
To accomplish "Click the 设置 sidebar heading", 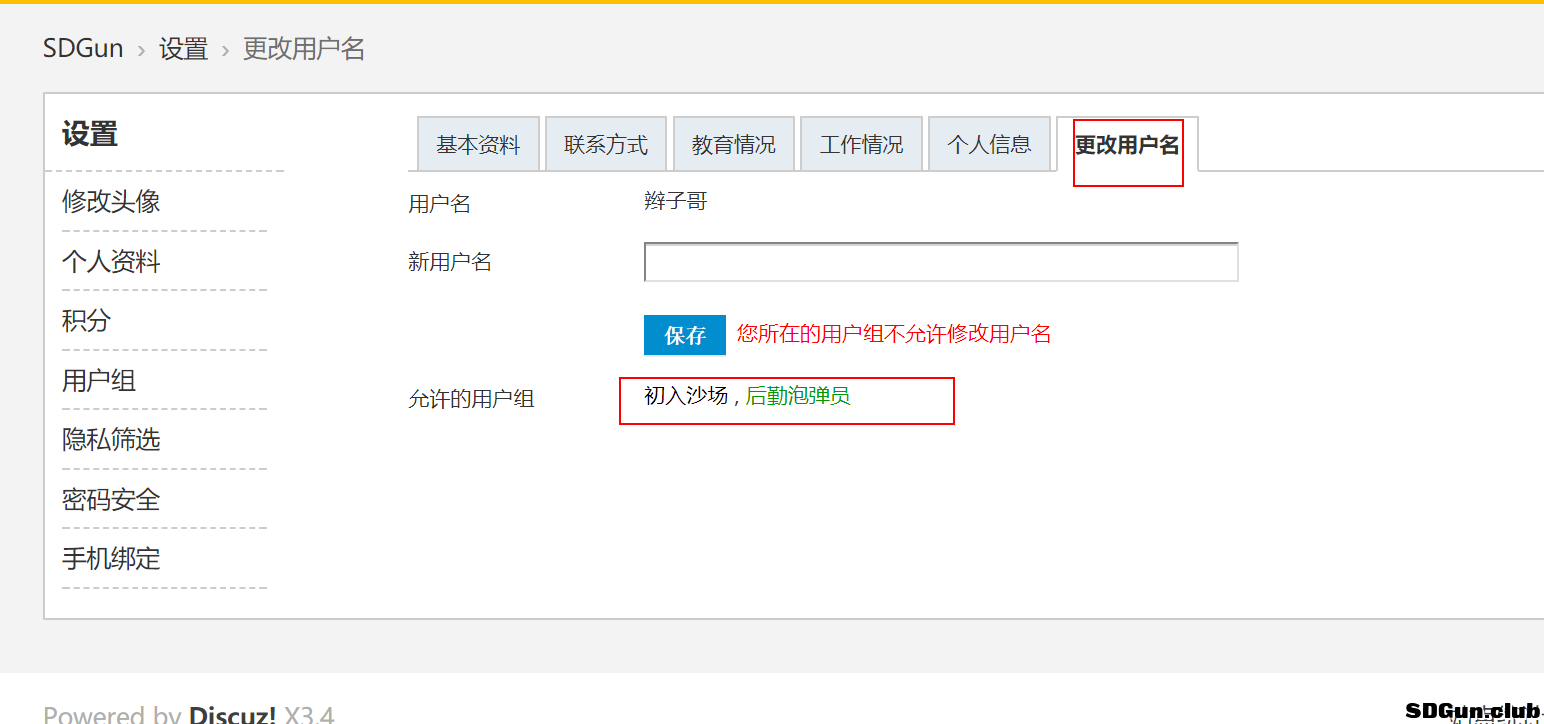I will click(x=90, y=134).
